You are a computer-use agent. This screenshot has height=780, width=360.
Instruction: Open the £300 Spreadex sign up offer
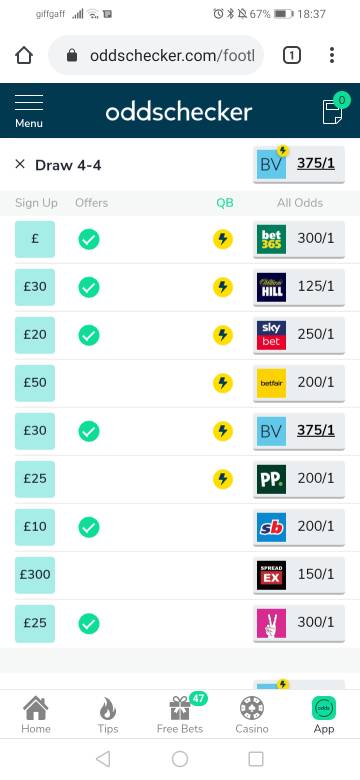click(x=35, y=575)
